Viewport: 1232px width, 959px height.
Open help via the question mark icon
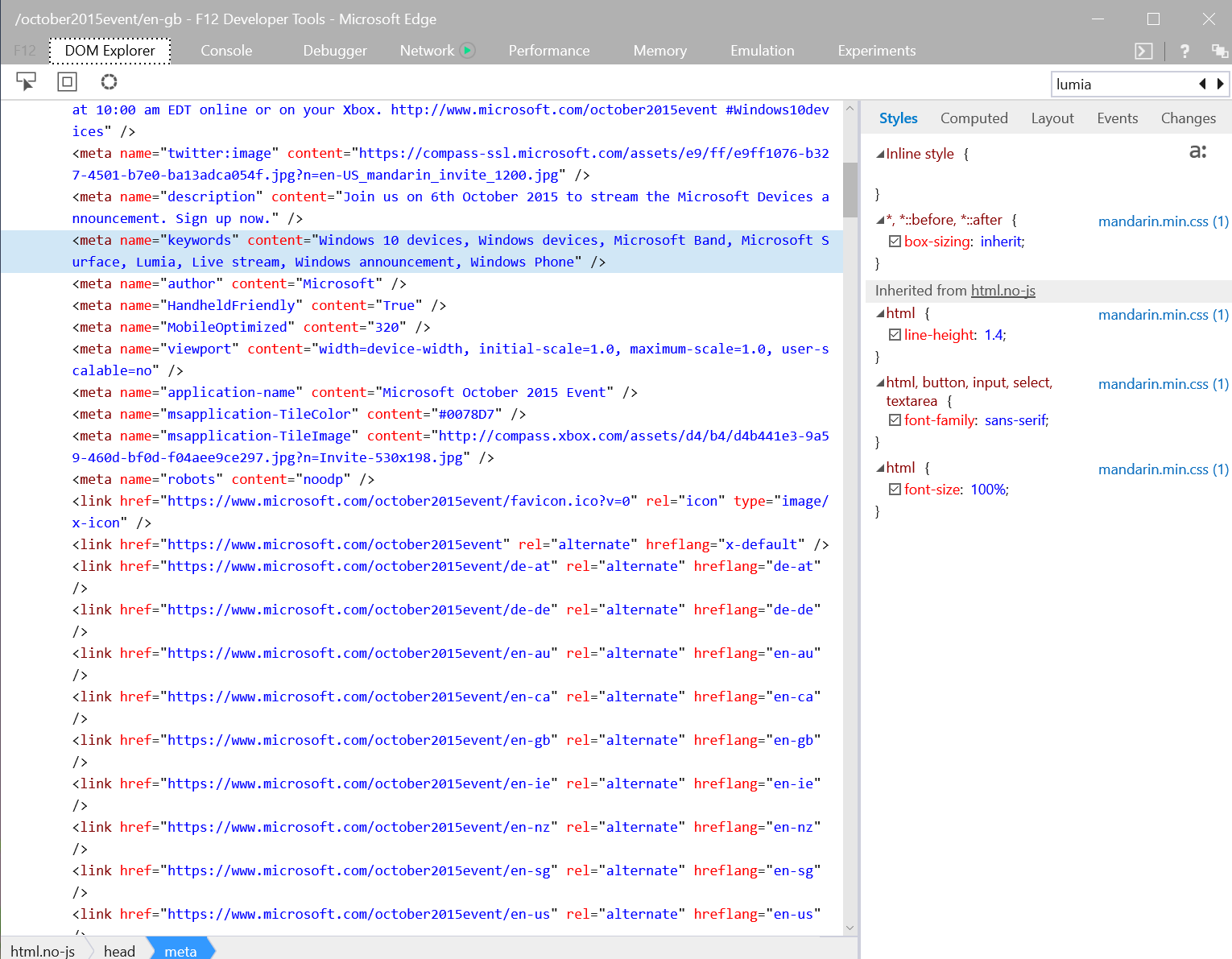click(1184, 52)
